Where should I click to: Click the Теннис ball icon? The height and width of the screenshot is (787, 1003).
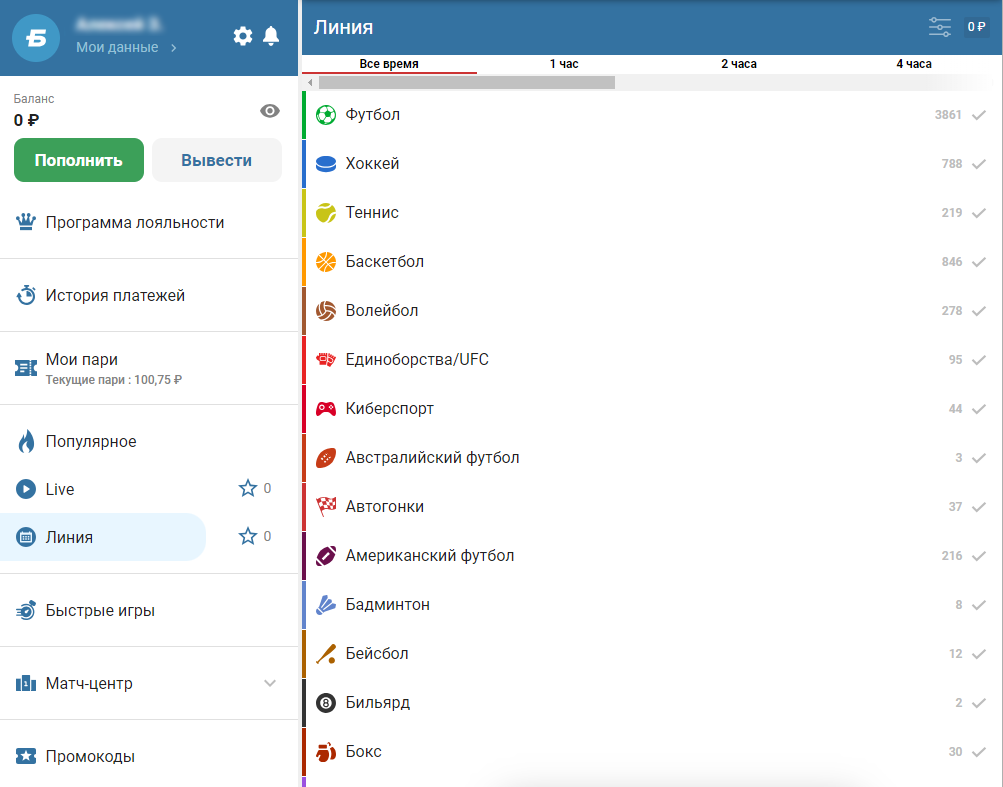(326, 212)
